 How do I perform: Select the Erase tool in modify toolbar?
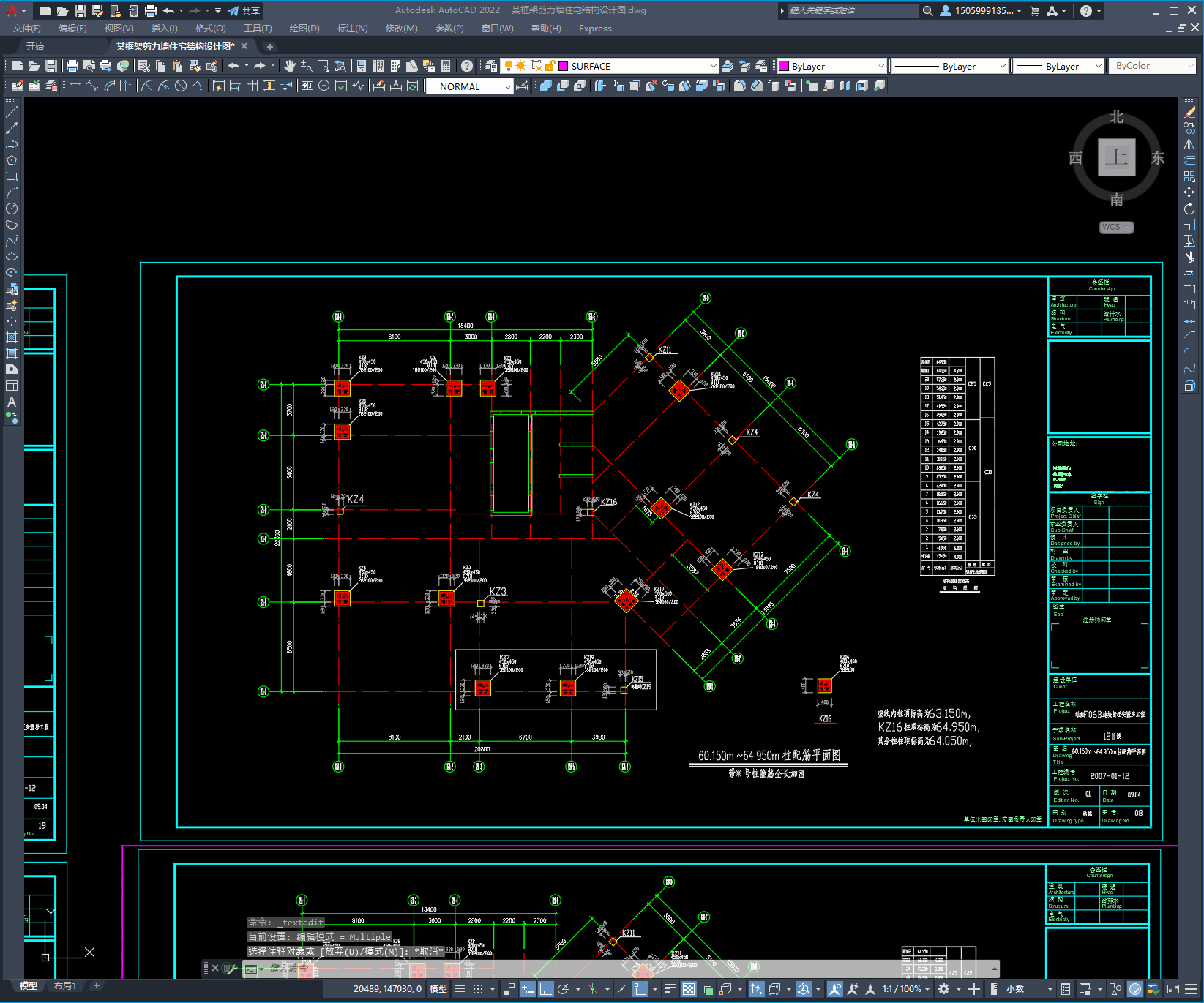(x=1189, y=112)
